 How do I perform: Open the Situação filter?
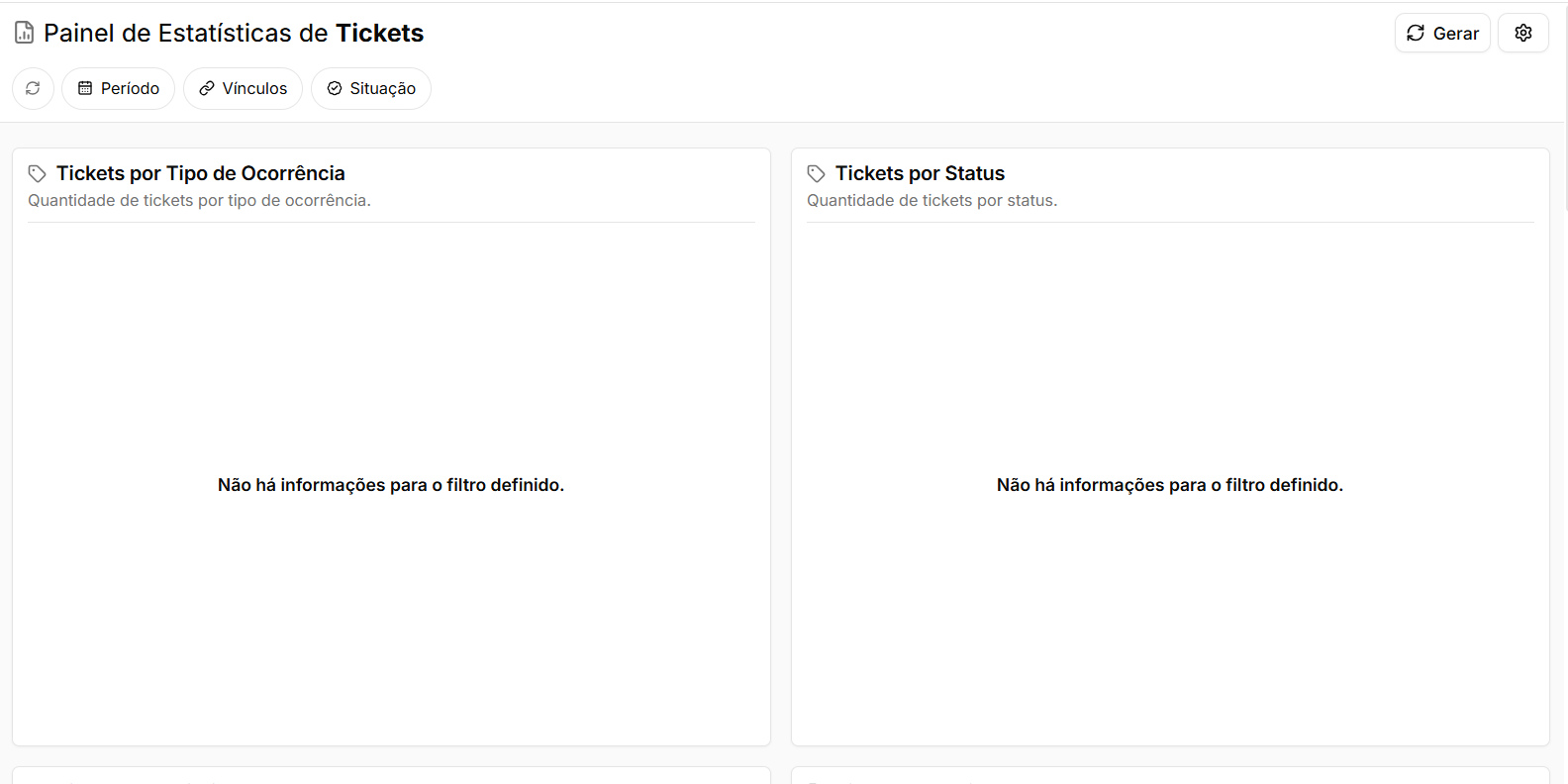coord(371,88)
